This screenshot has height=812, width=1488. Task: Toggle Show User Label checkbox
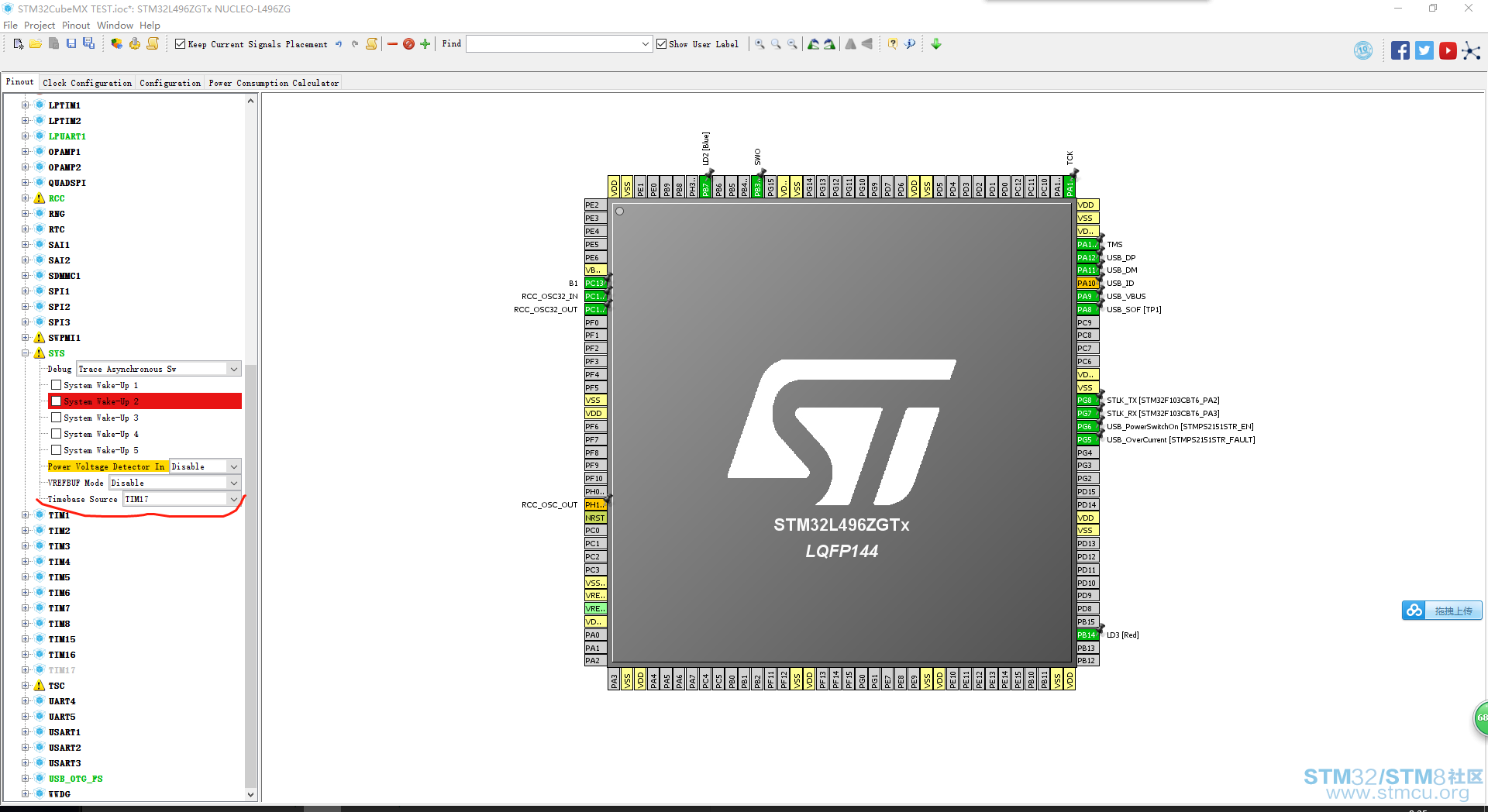661,44
